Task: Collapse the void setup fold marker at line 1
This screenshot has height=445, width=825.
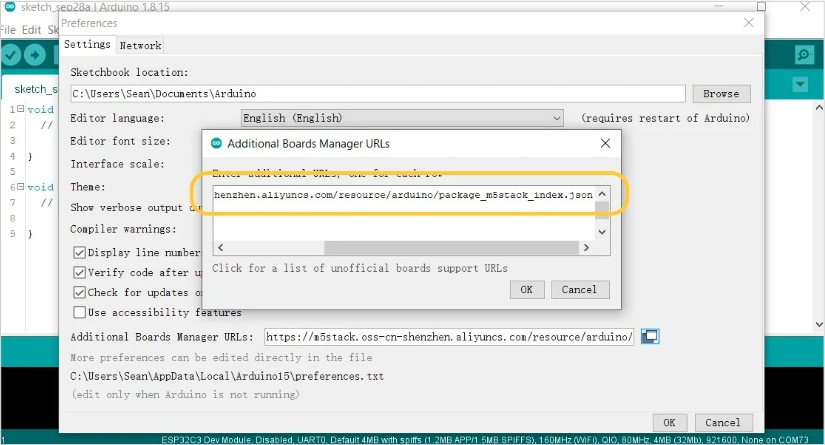Action: [x=21, y=109]
